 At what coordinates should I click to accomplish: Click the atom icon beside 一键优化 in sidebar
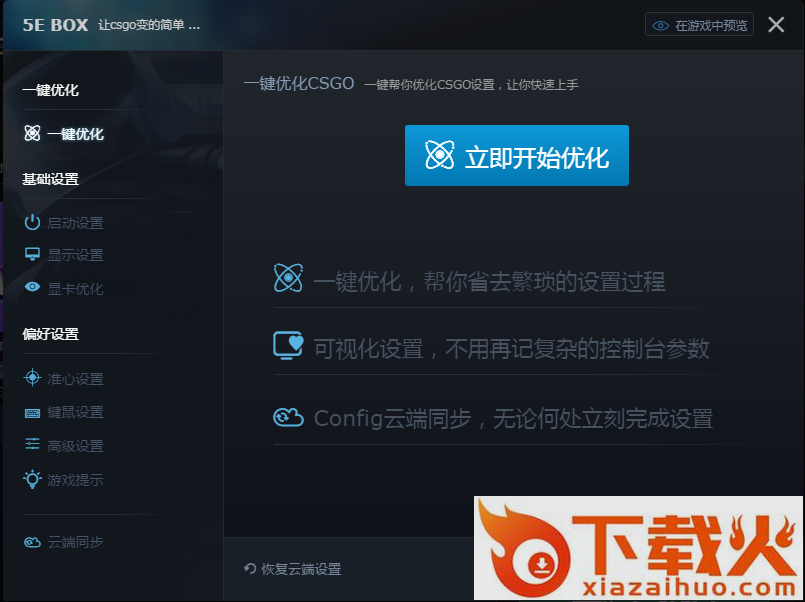(32, 134)
